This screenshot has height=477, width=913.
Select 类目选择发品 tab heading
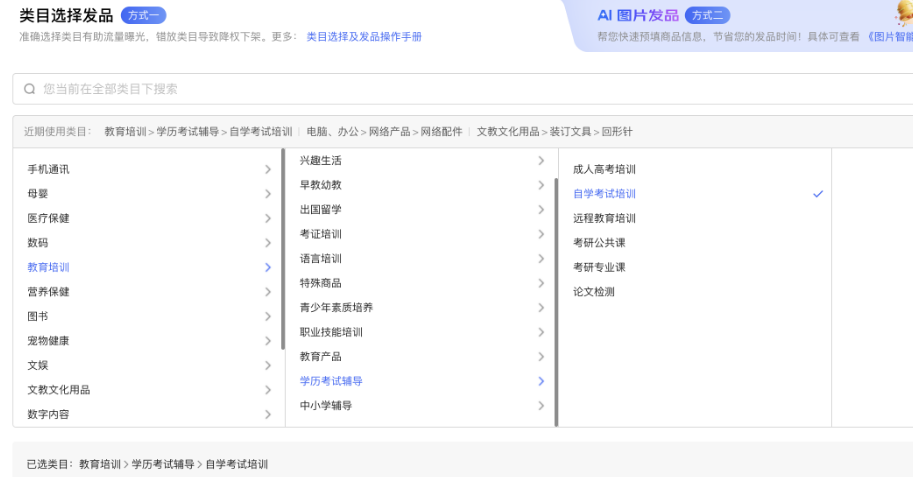coord(66,15)
